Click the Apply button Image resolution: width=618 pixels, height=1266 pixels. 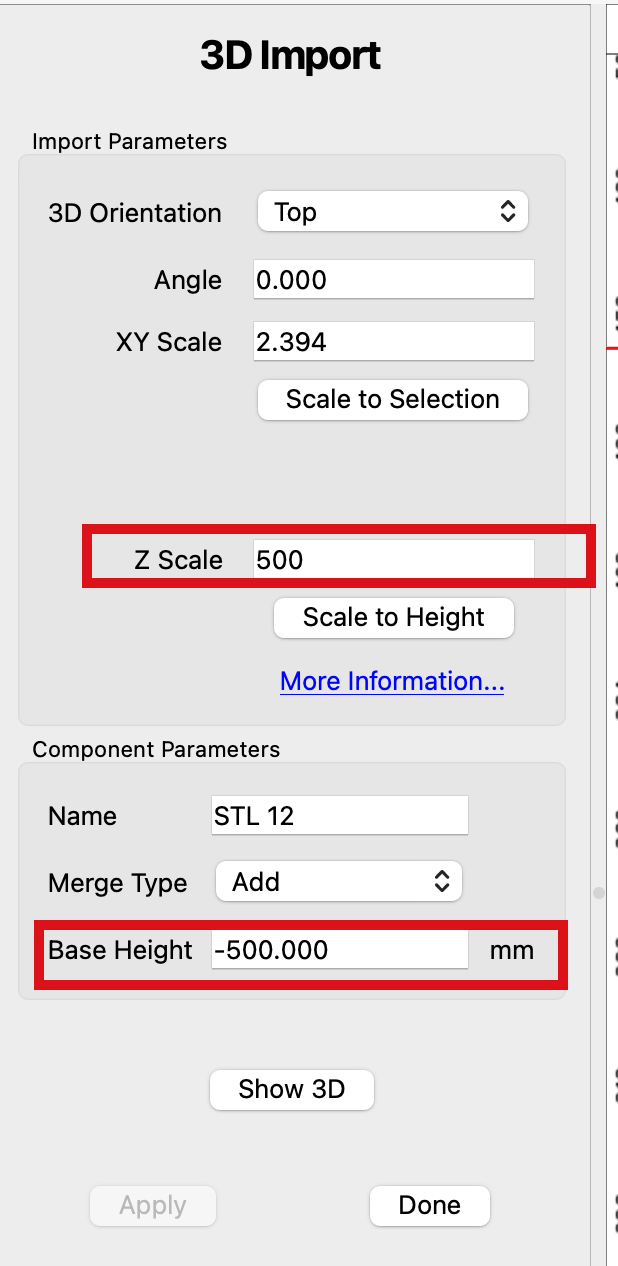coord(153,1206)
